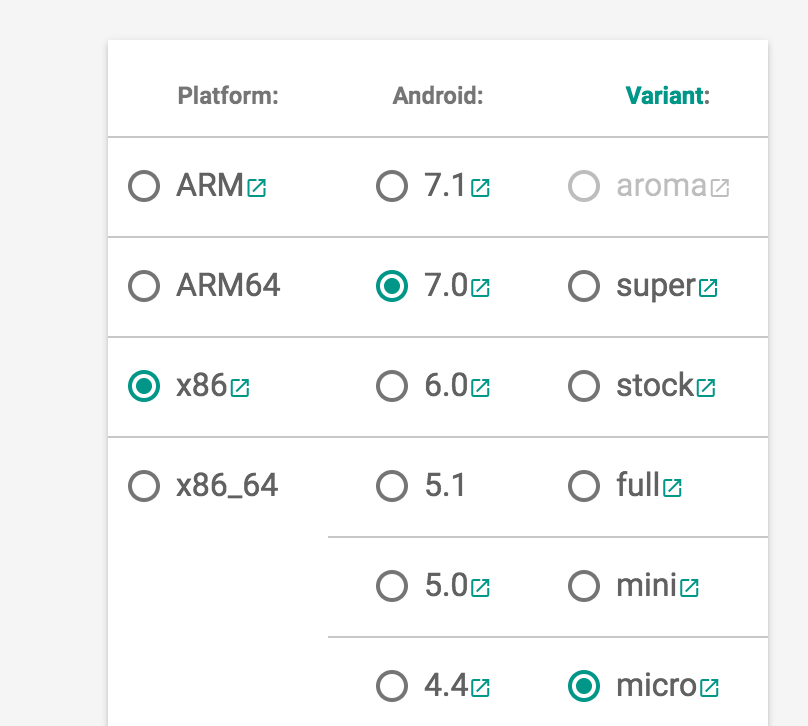Open the external link icon beside Android 4.4
808x726 pixels.
tap(480, 688)
